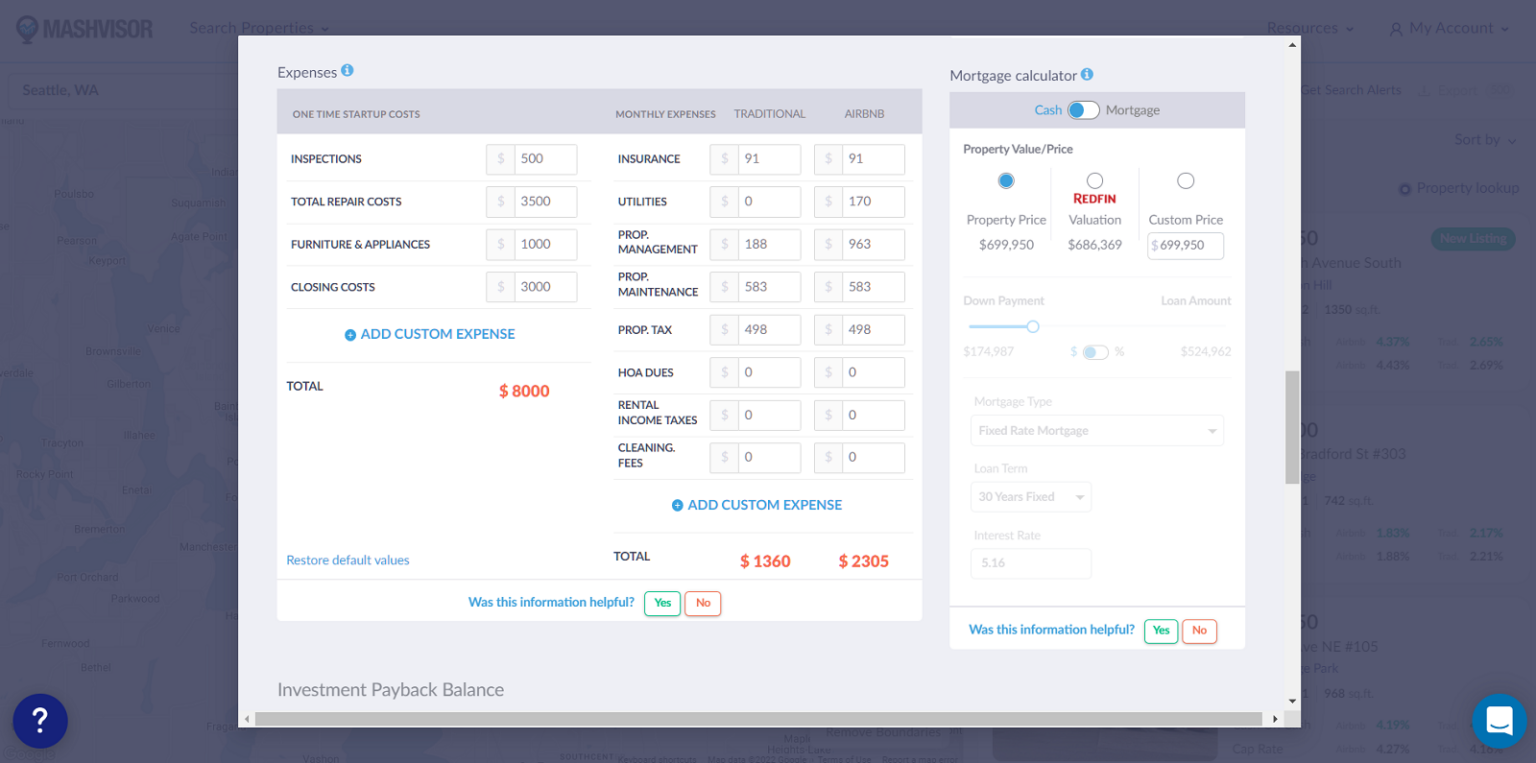This screenshot has width=1536, height=763.
Task: Click the up arrow of the modal scrollbar
Action: tap(1292, 45)
